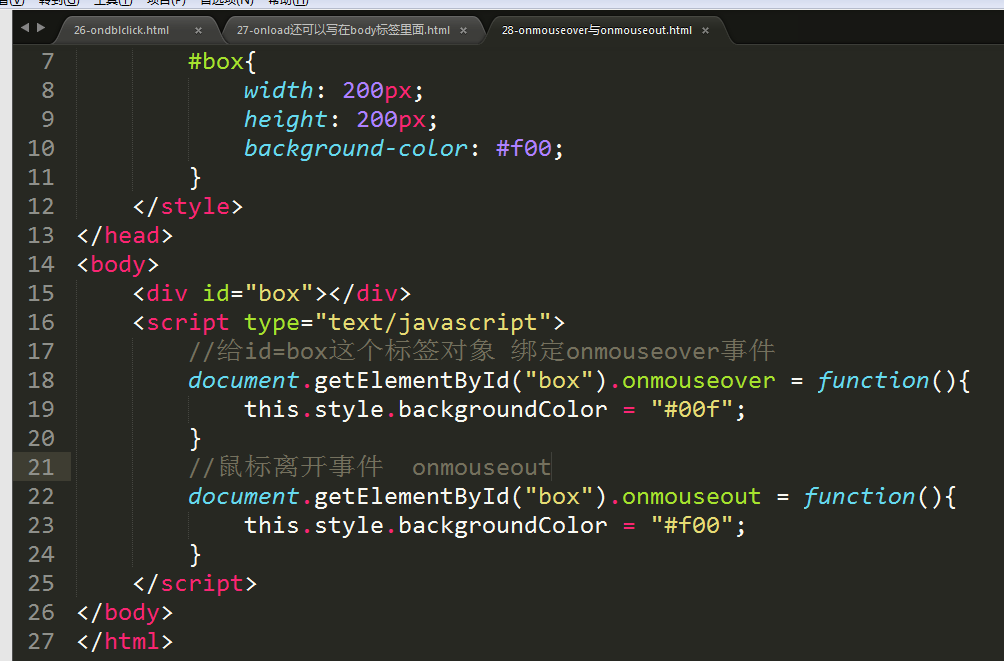
Task: Click the "#00f" string
Action: (692, 409)
